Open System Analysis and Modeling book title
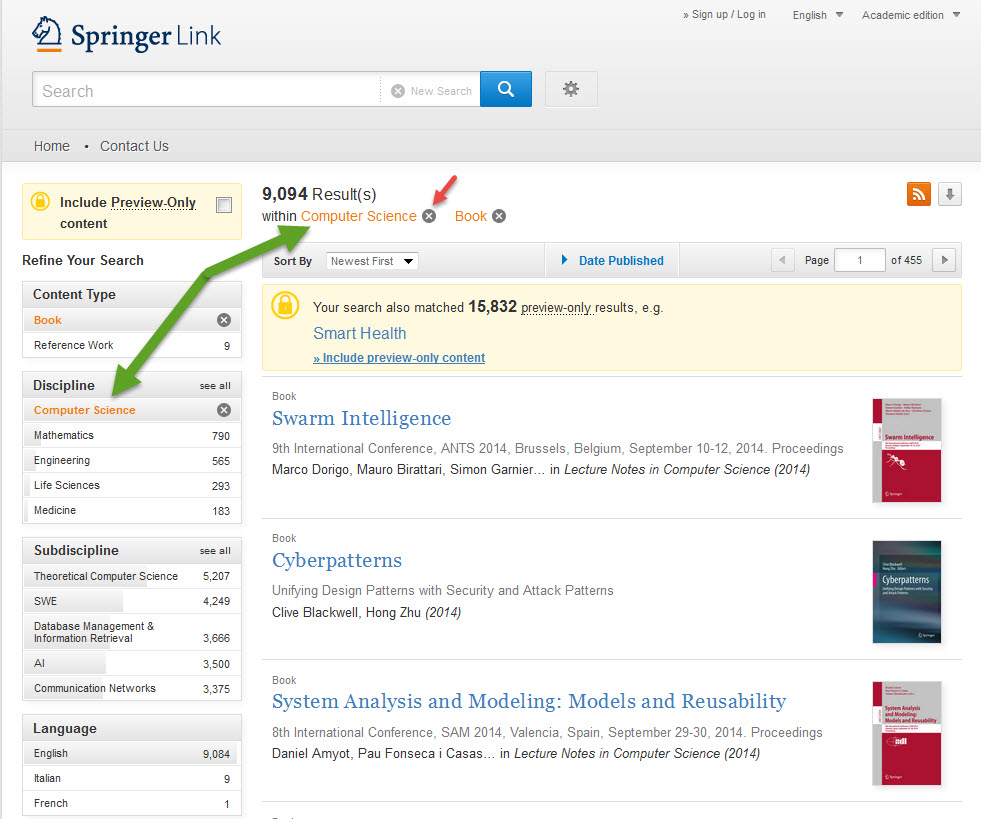 [x=529, y=701]
